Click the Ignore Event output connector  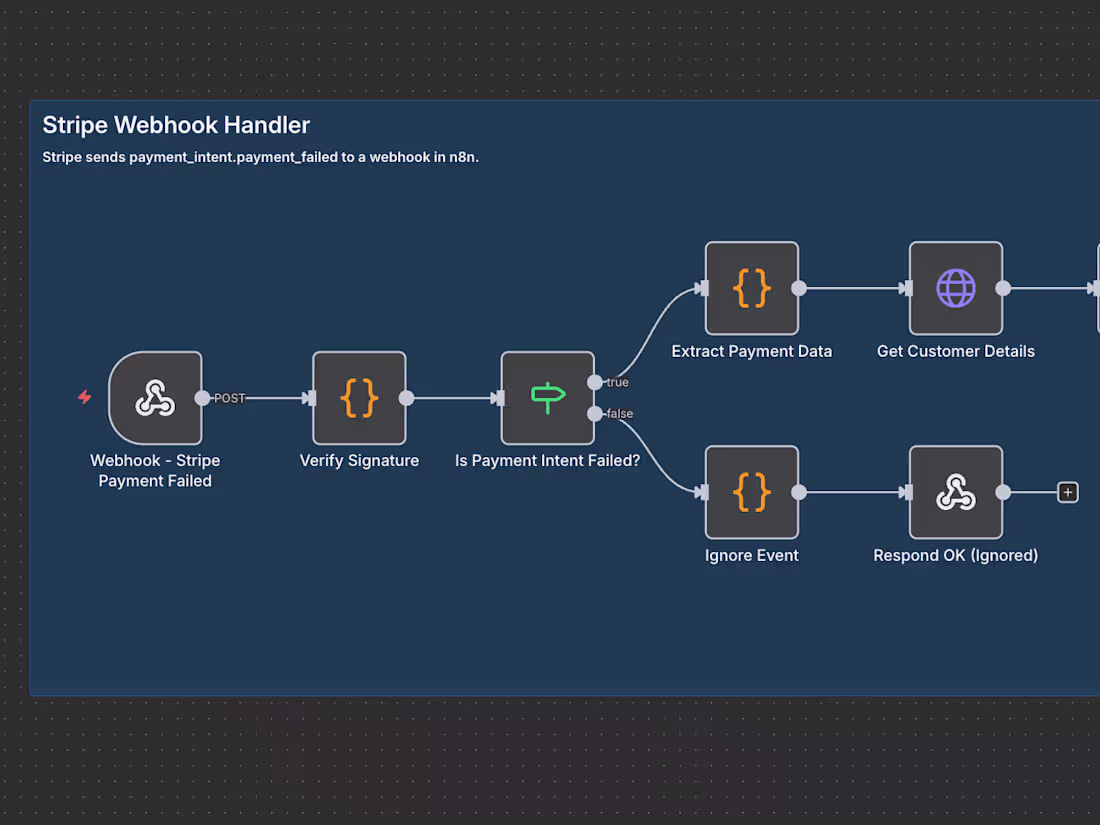click(798, 492)
